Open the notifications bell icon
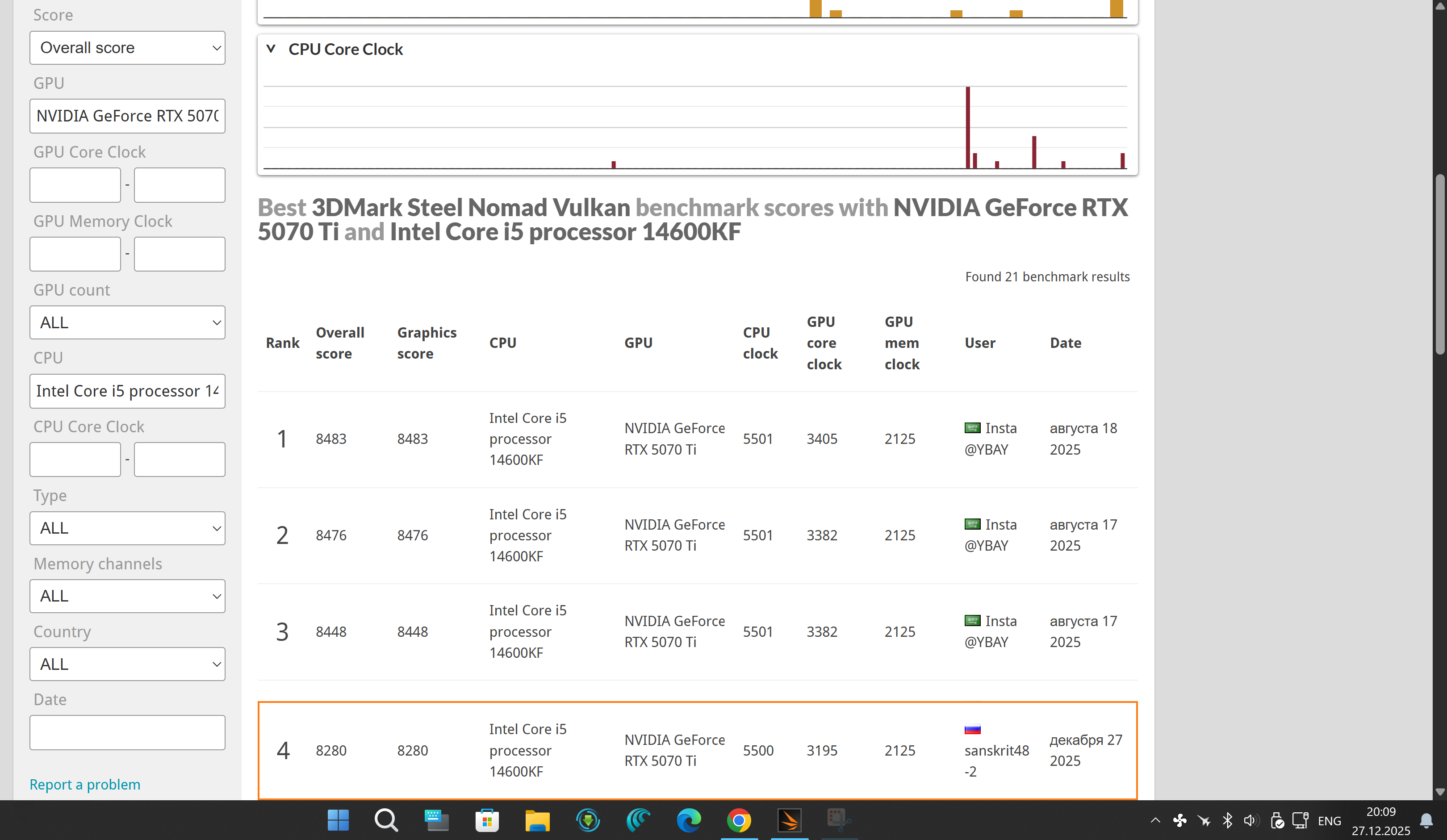Screen dimensions: 1447x840 tap(1426, 820)
